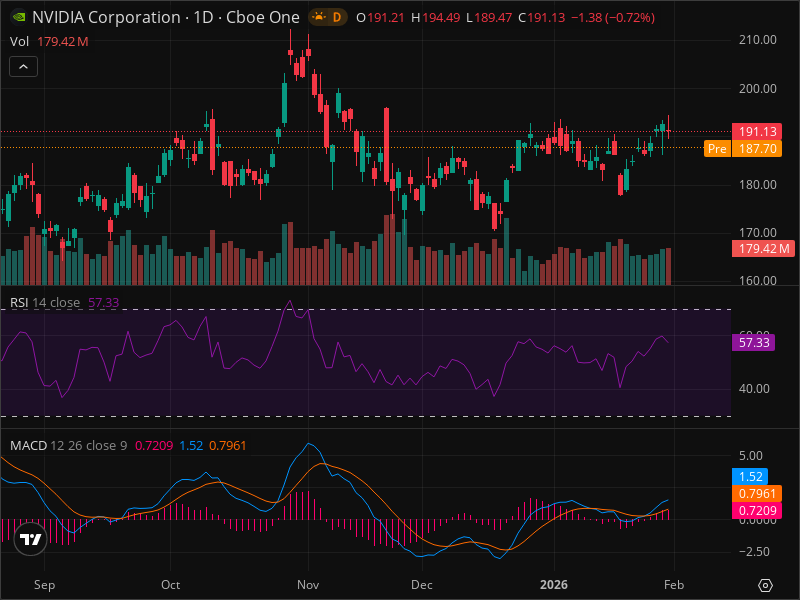Screen dimensions: 800x600
Task: Click the H 194.49 high value in header
Action: tap(435, 18)
